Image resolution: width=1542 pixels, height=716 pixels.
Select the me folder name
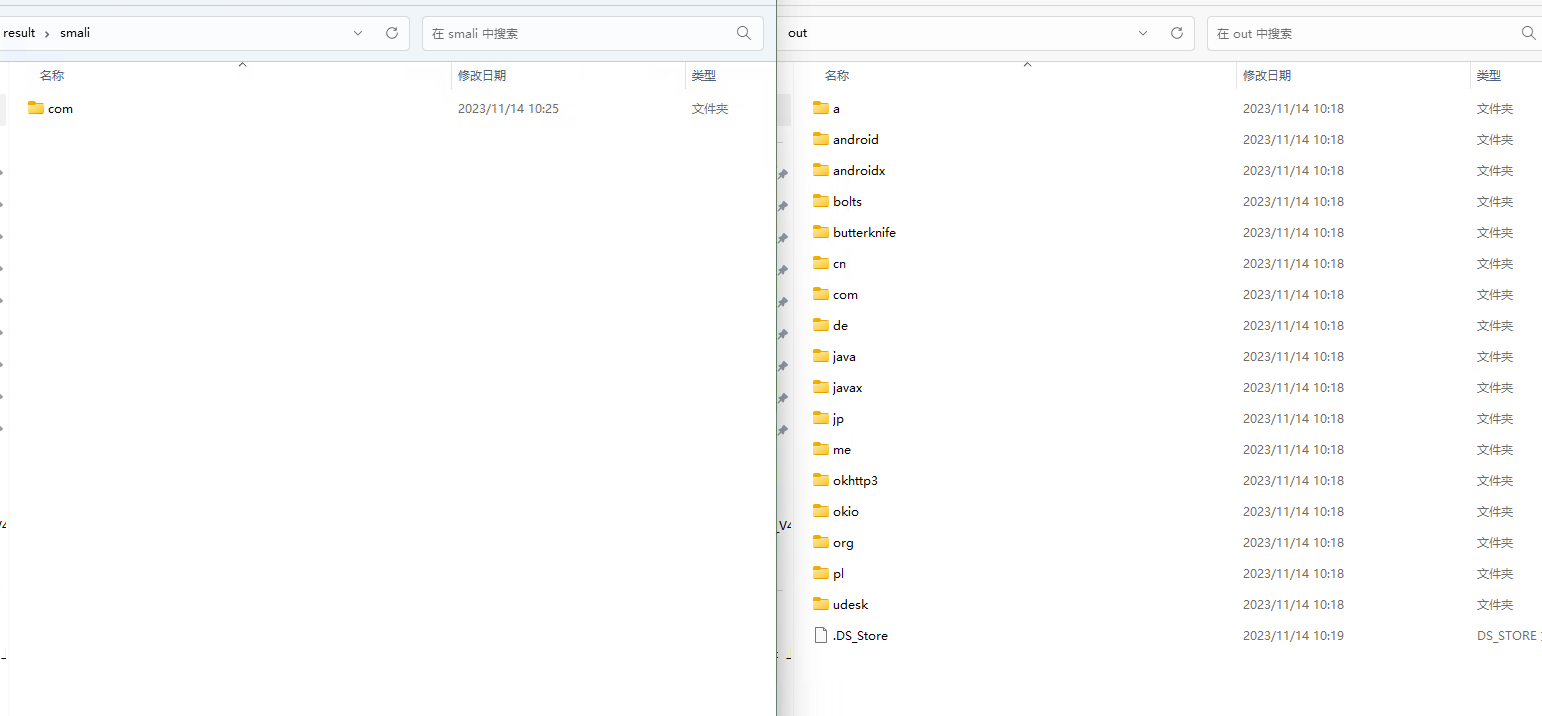842,450
